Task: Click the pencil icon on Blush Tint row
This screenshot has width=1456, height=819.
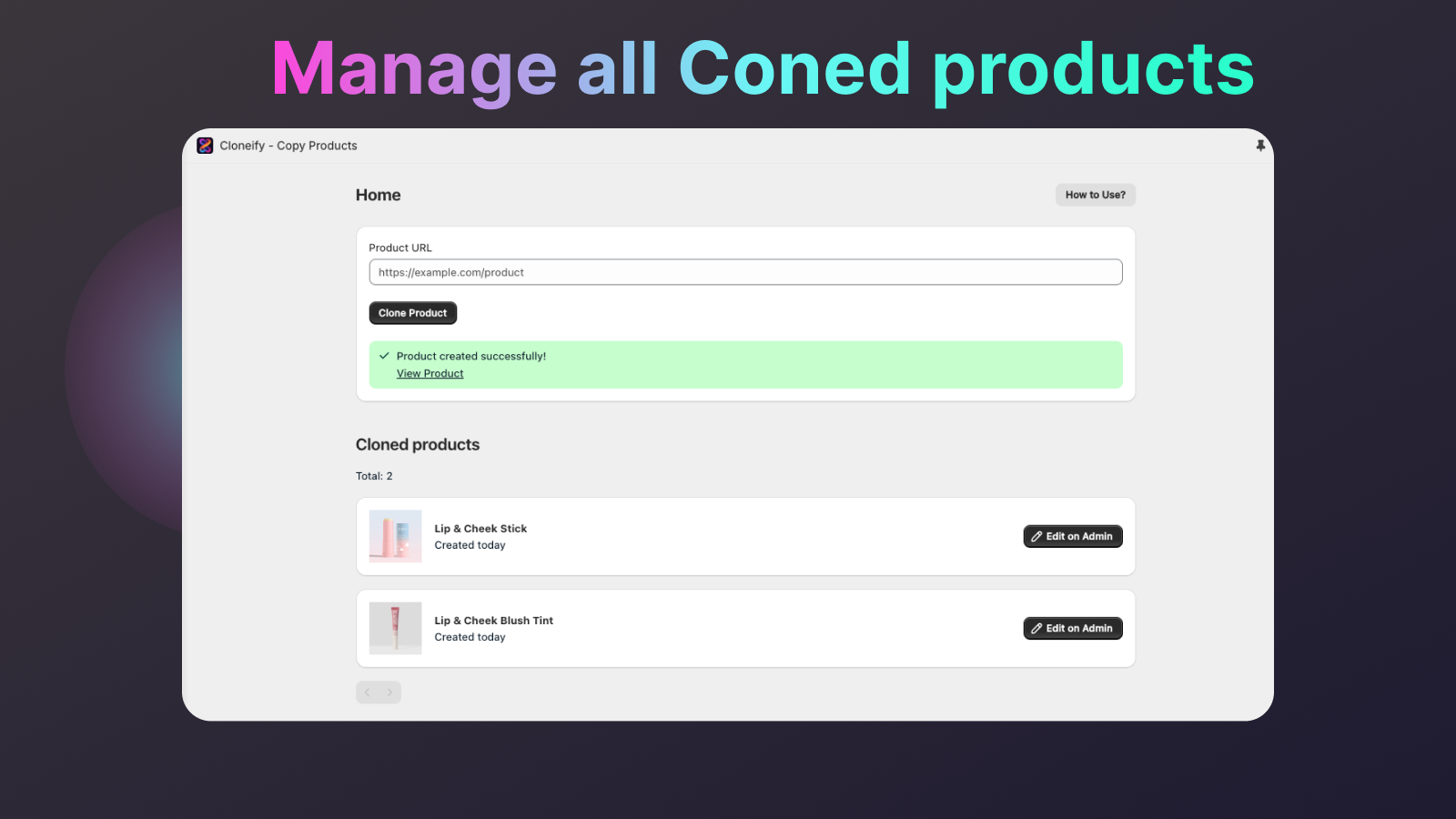Action: 1036,628
